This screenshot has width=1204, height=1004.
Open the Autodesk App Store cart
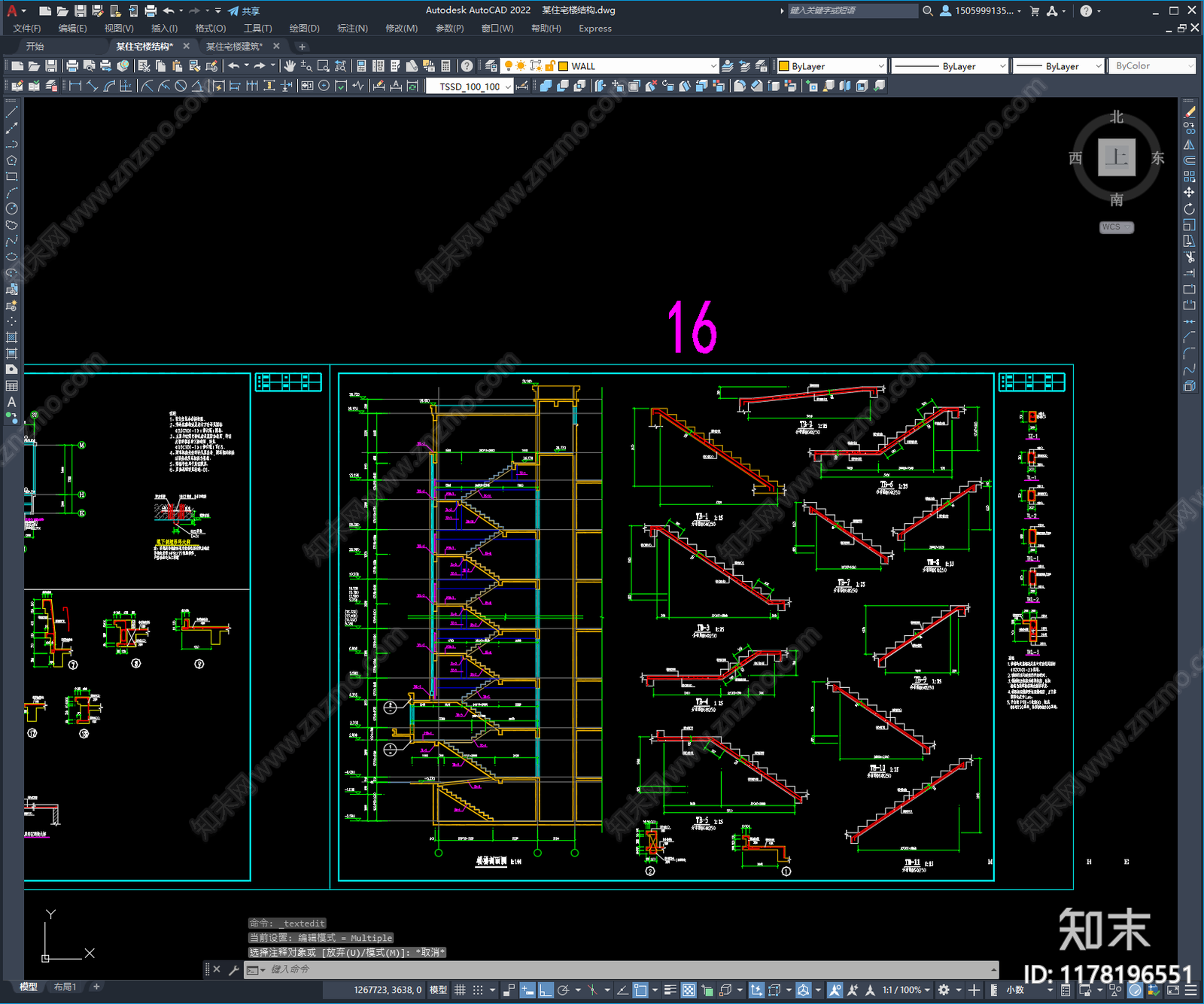1035,11
